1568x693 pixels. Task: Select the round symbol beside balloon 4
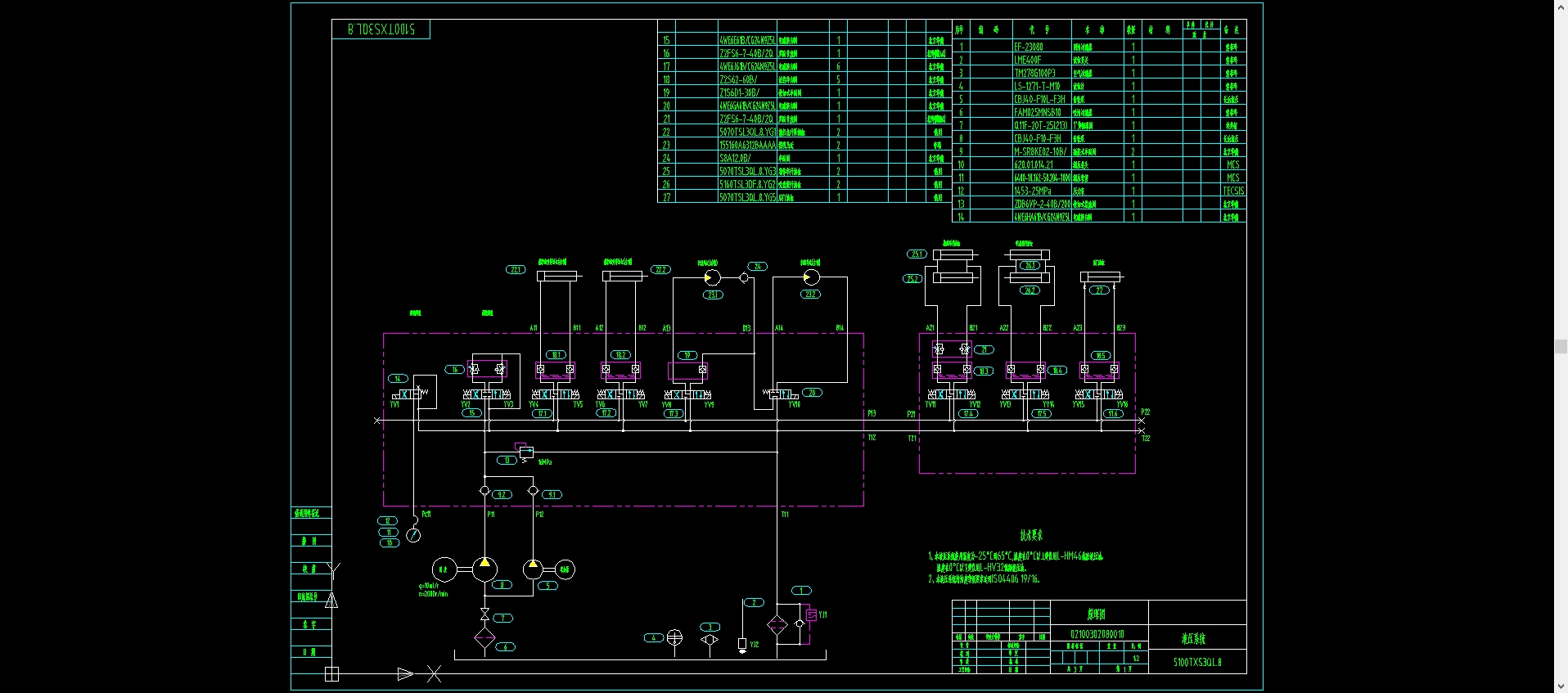pyautogui.click(x=674, y=637)
